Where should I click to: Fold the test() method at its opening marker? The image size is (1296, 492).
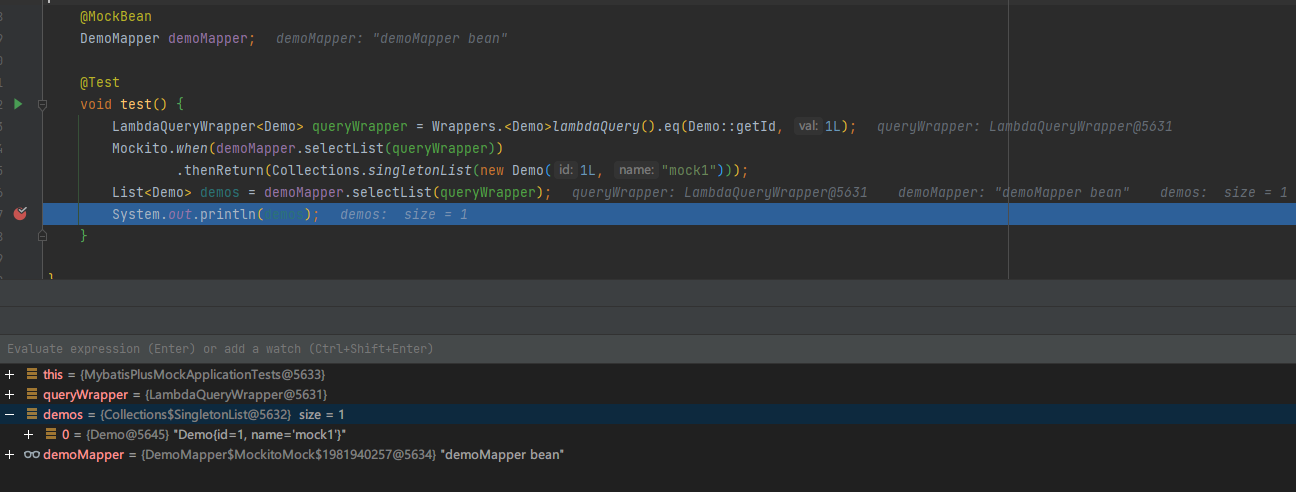(42, 104)
